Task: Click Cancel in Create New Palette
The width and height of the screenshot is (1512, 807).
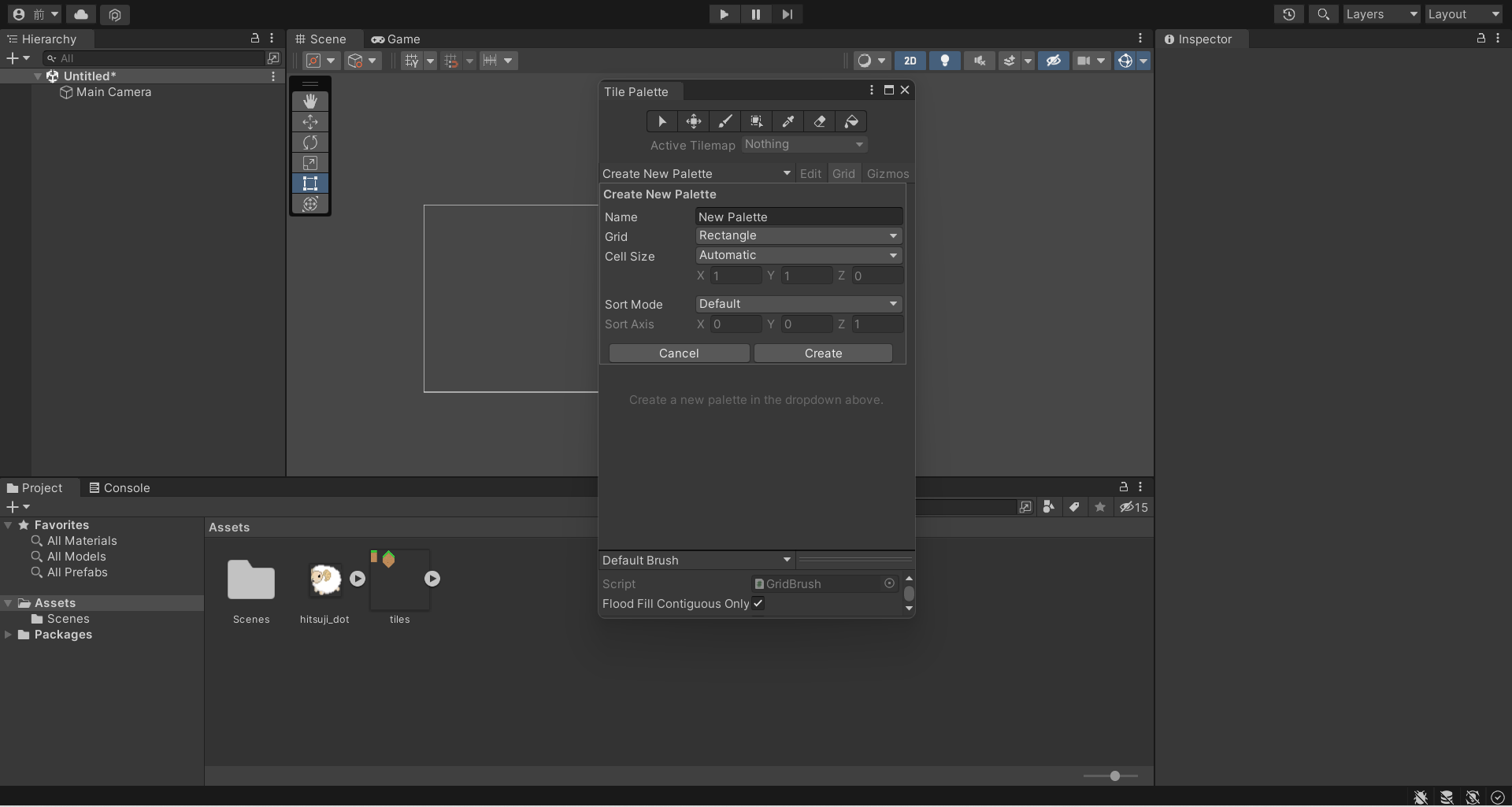Action: pos(679,354)
